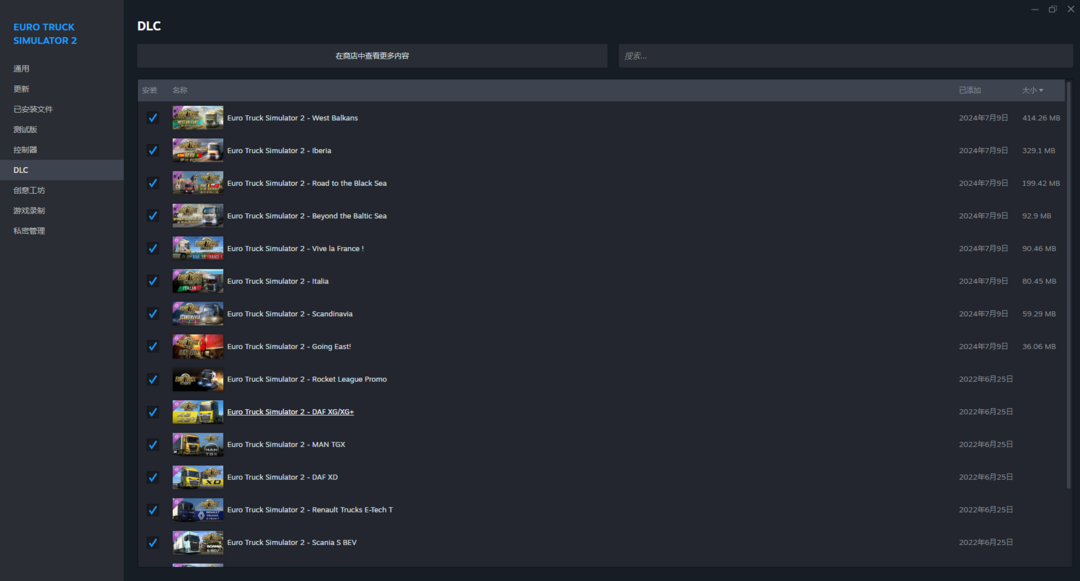Uncheck the Rocket League Promo checkbox
The image size is (1080, 581).
153,379
